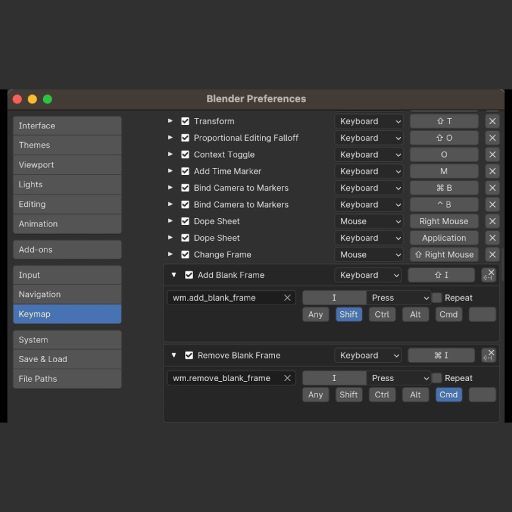Remove the Dope Sheet Application item

[x=492, y=238]
